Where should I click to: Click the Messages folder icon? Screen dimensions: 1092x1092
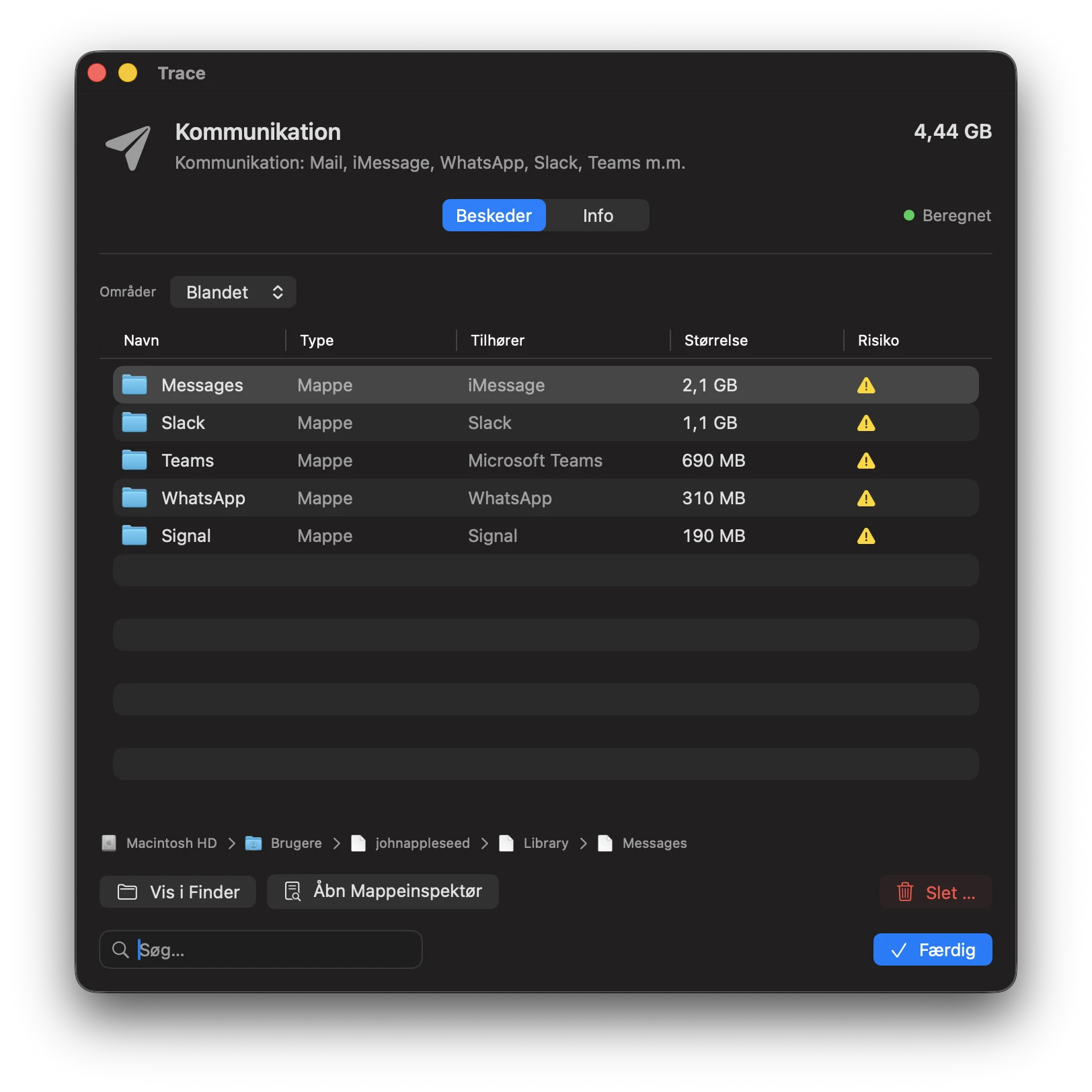[134, 385]
